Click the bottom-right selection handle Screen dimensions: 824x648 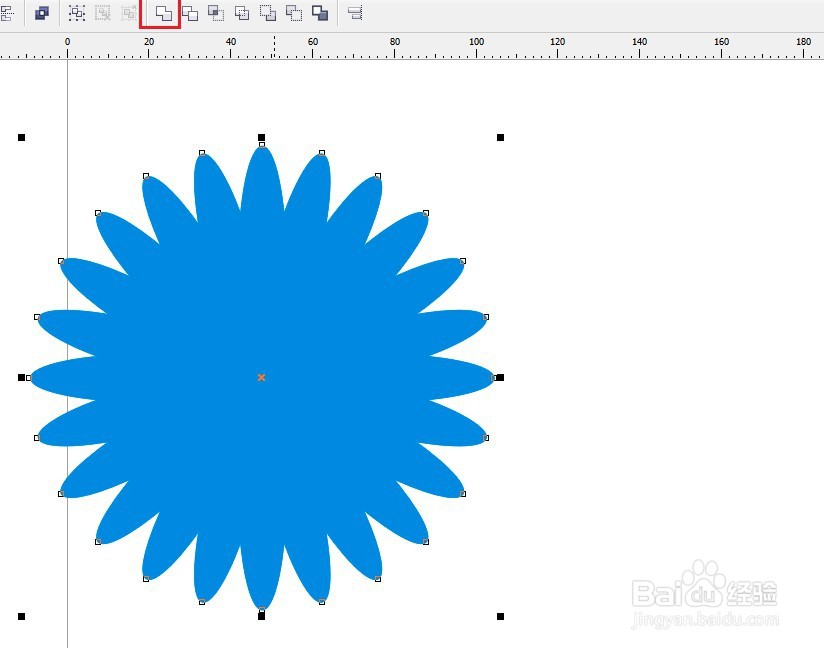coord(500,616)
